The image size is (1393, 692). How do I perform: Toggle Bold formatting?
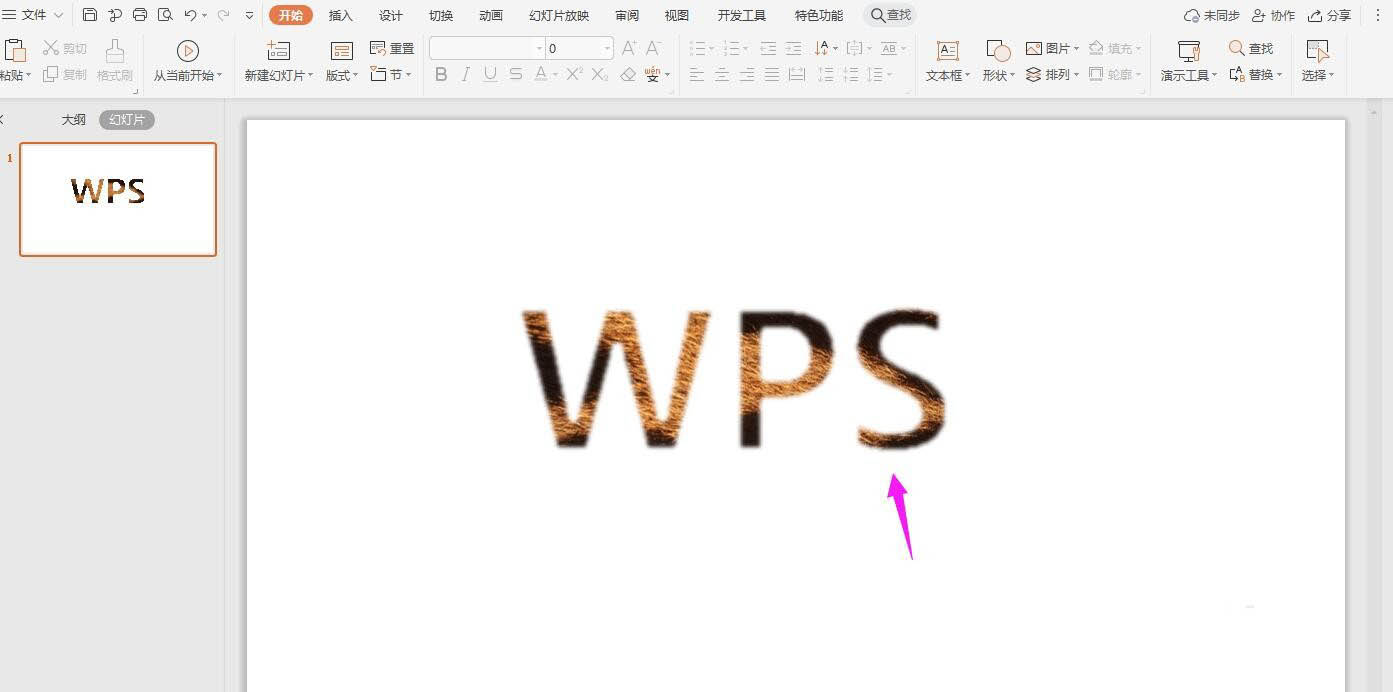441,75
